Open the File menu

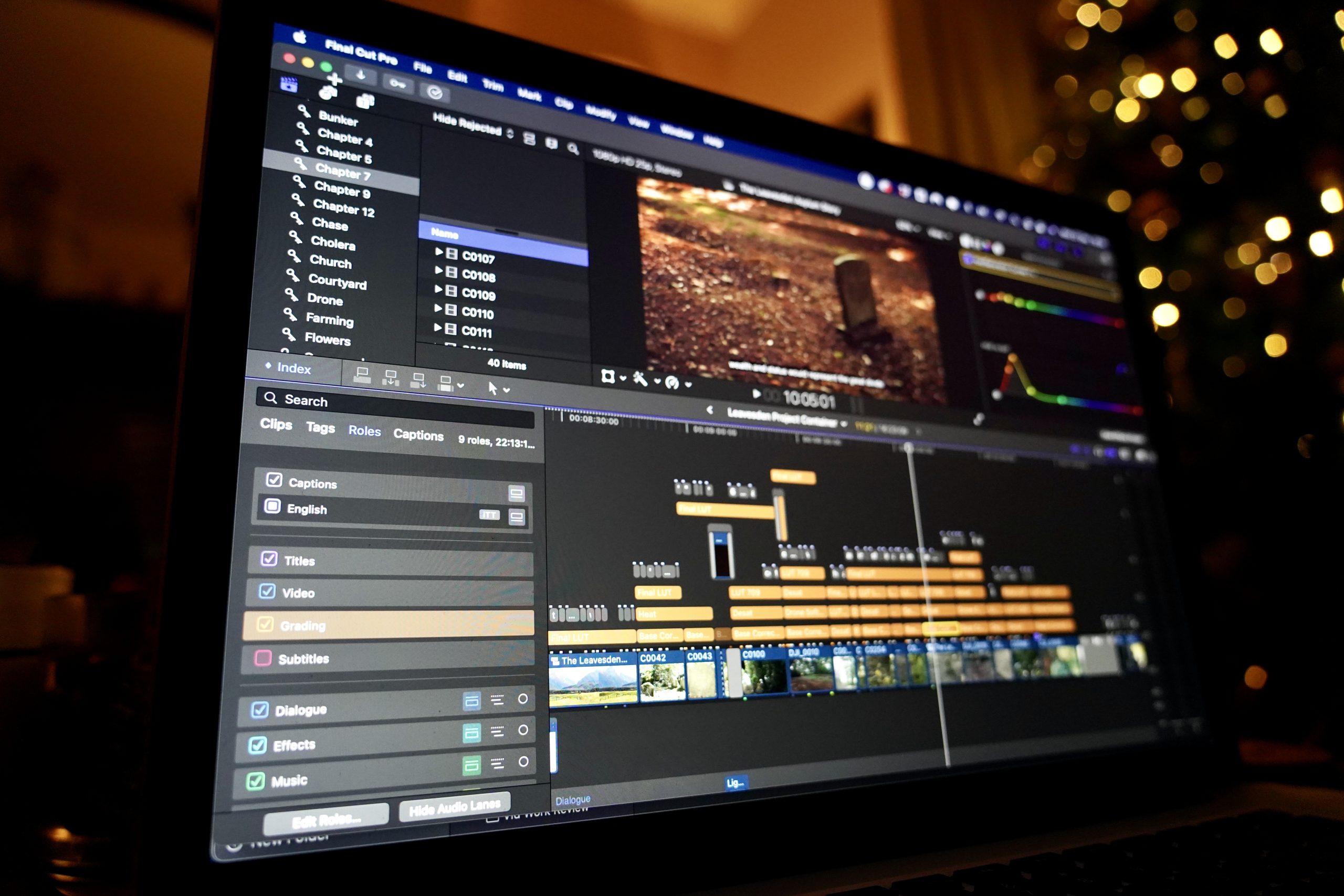click(x=422, y=68)
